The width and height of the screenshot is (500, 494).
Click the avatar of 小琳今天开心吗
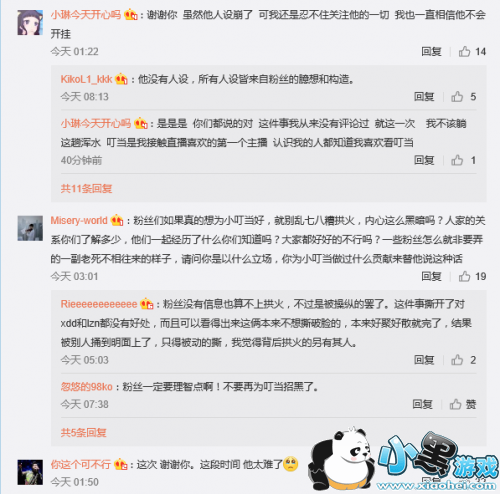click(x=30, y=22)
